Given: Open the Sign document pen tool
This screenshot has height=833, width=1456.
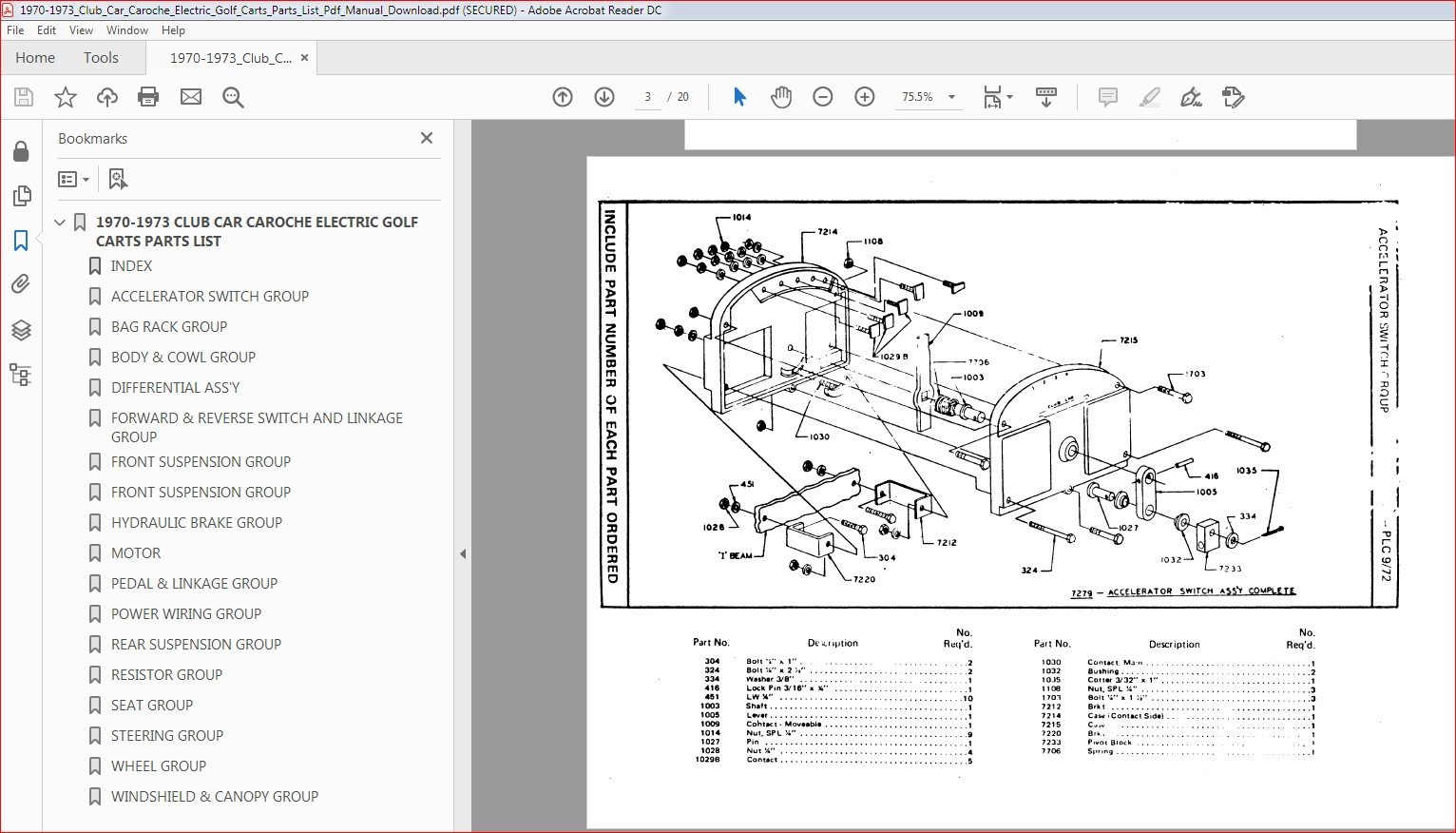Looking at the screenshot, I should [1191, 97].
